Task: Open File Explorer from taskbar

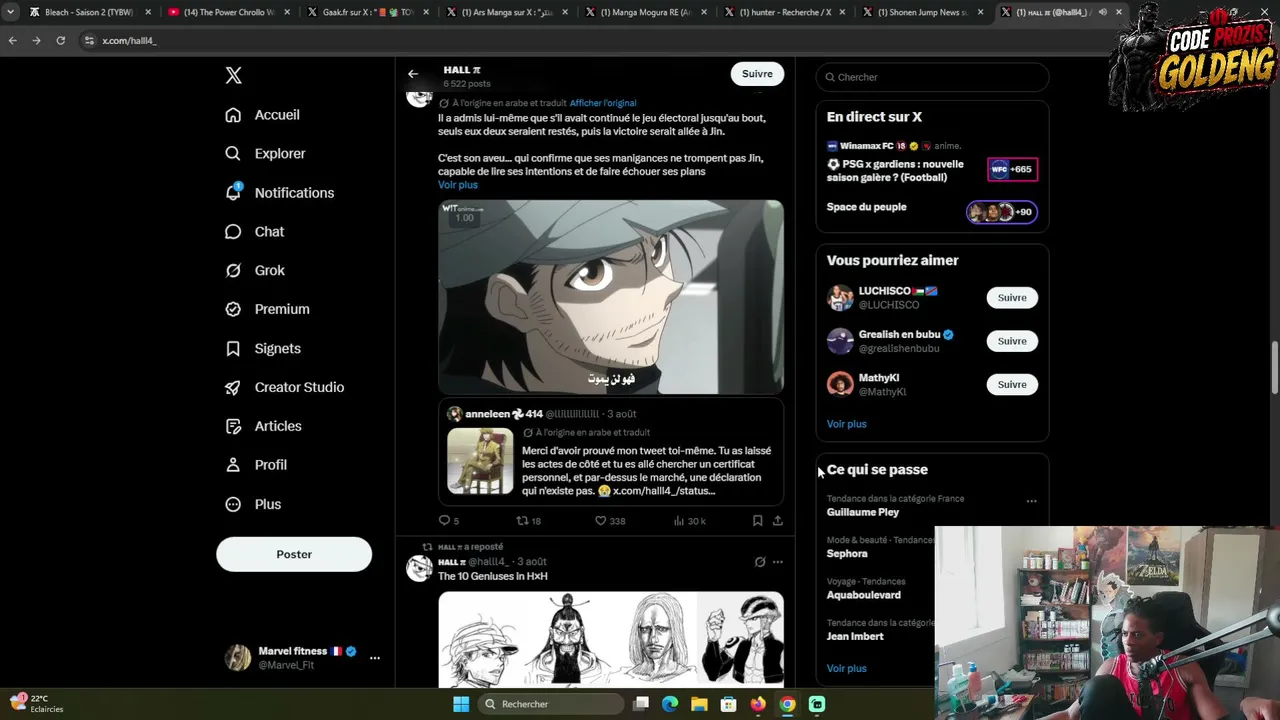Action: [699, 704]
